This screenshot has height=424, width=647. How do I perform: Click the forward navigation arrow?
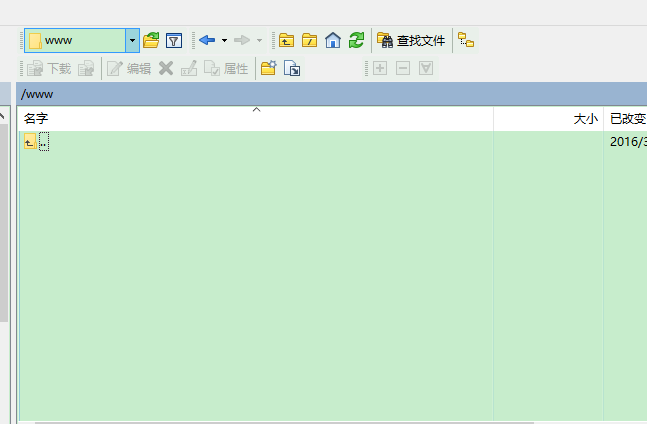click(x=242, y=41)
